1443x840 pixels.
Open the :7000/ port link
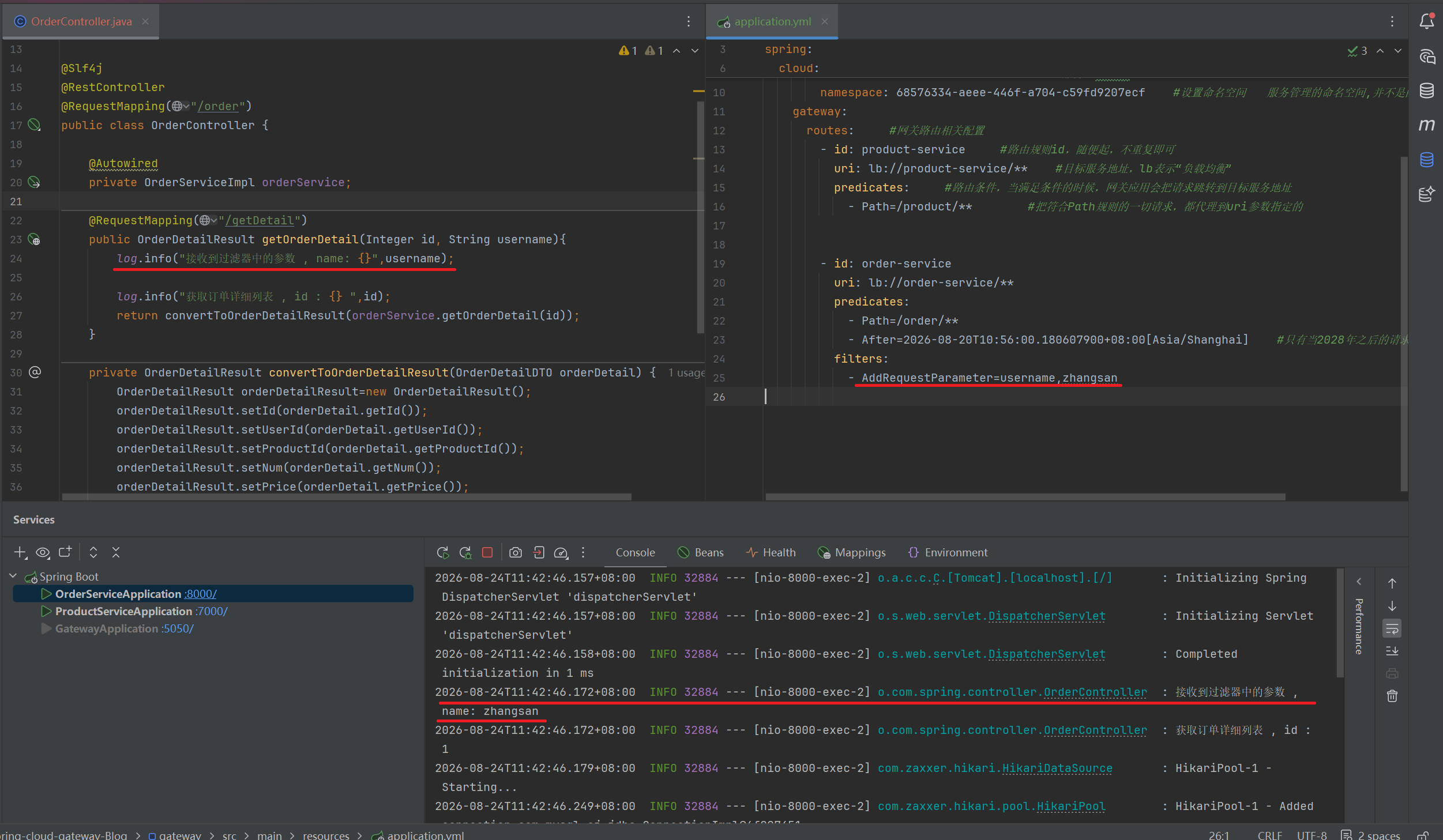211,611
